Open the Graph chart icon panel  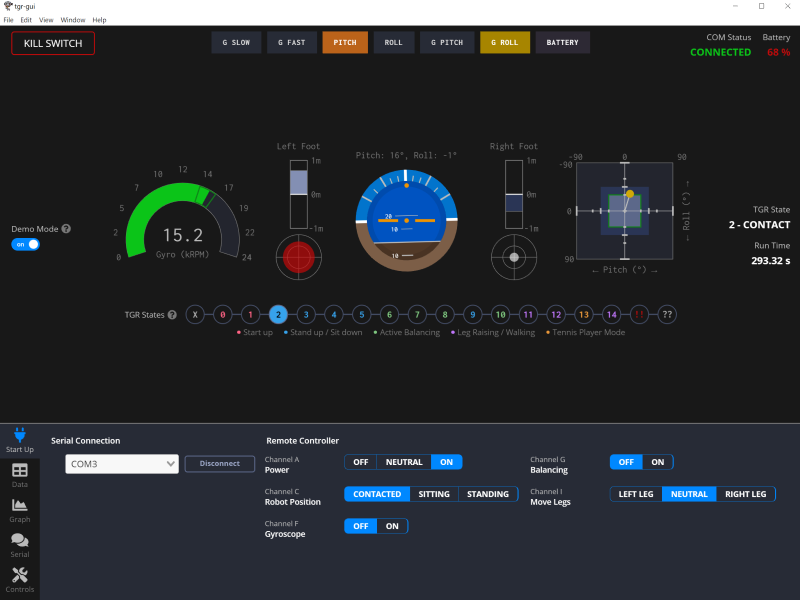coord(19,509)
